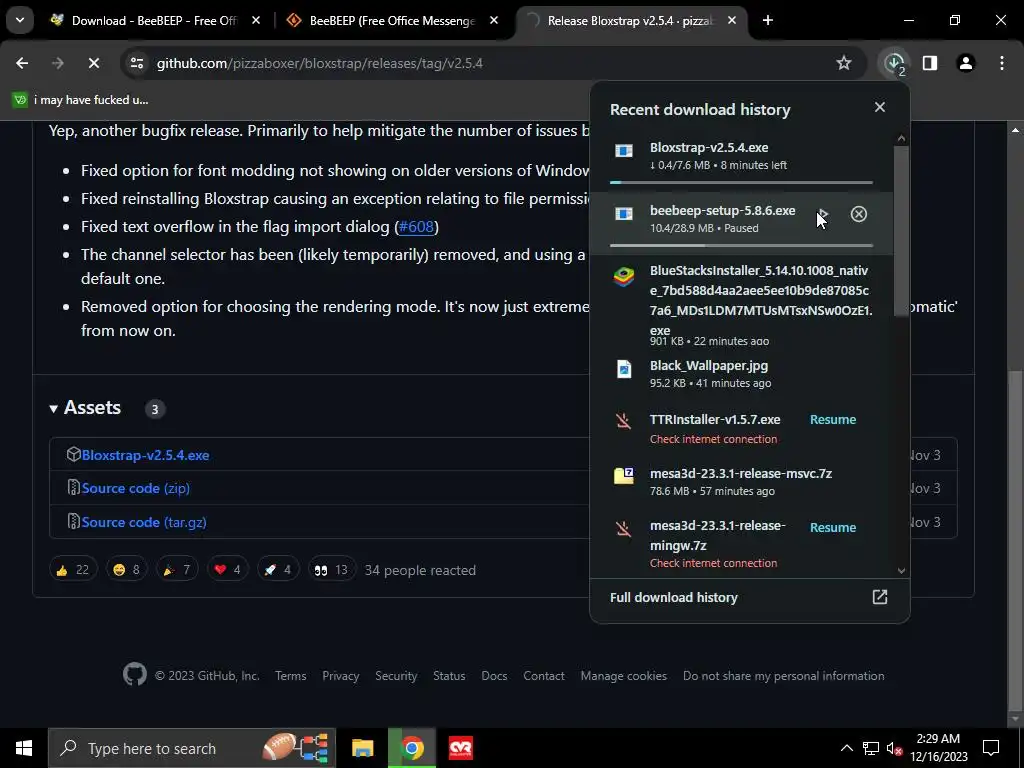Open the Chrome side panel
The image size is (1024, 768).
930,63
